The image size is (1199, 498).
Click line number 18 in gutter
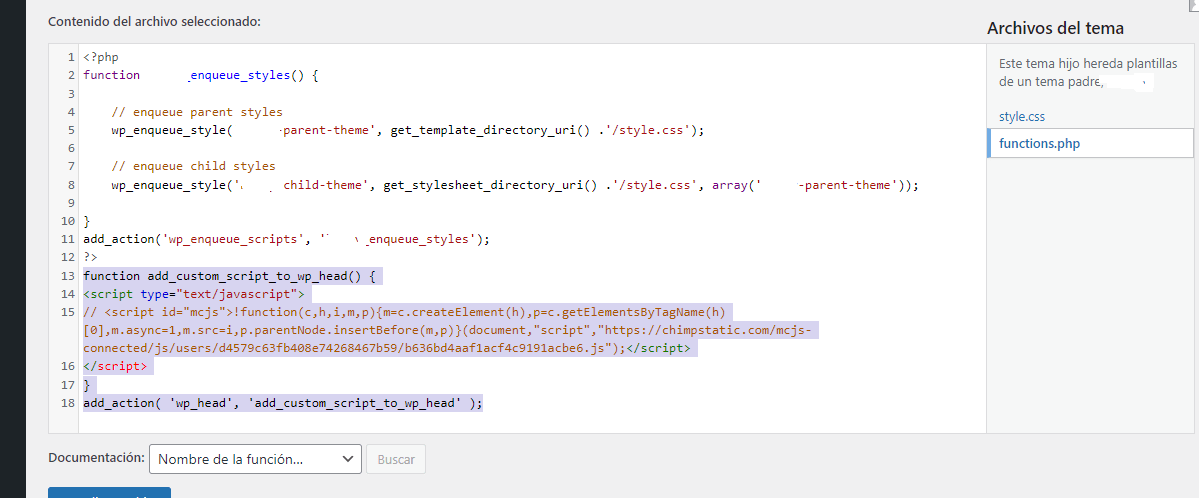click(x=67, y=402)
